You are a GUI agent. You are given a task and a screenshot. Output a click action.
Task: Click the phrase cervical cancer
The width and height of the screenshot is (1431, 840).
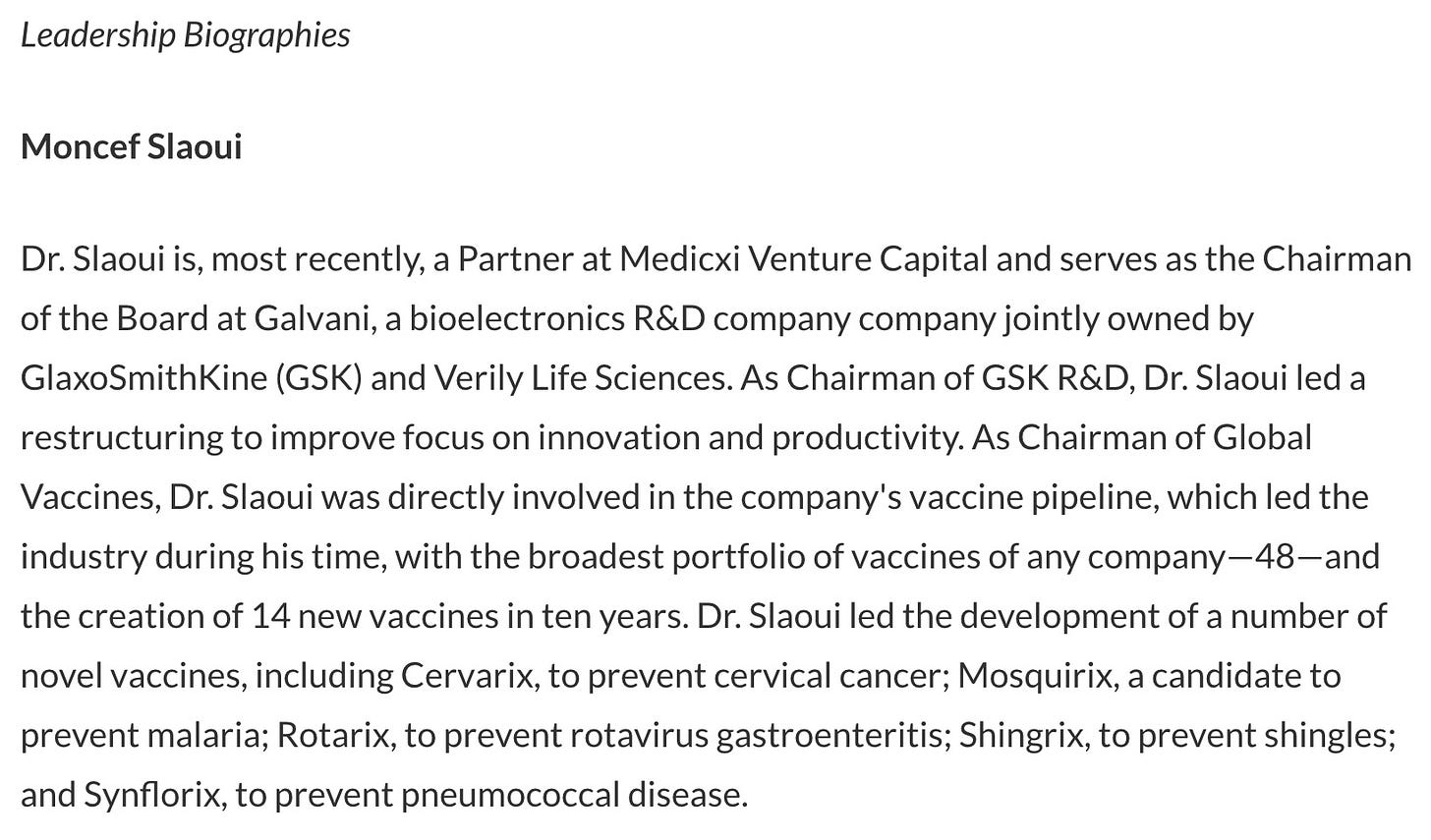[831, 676]
